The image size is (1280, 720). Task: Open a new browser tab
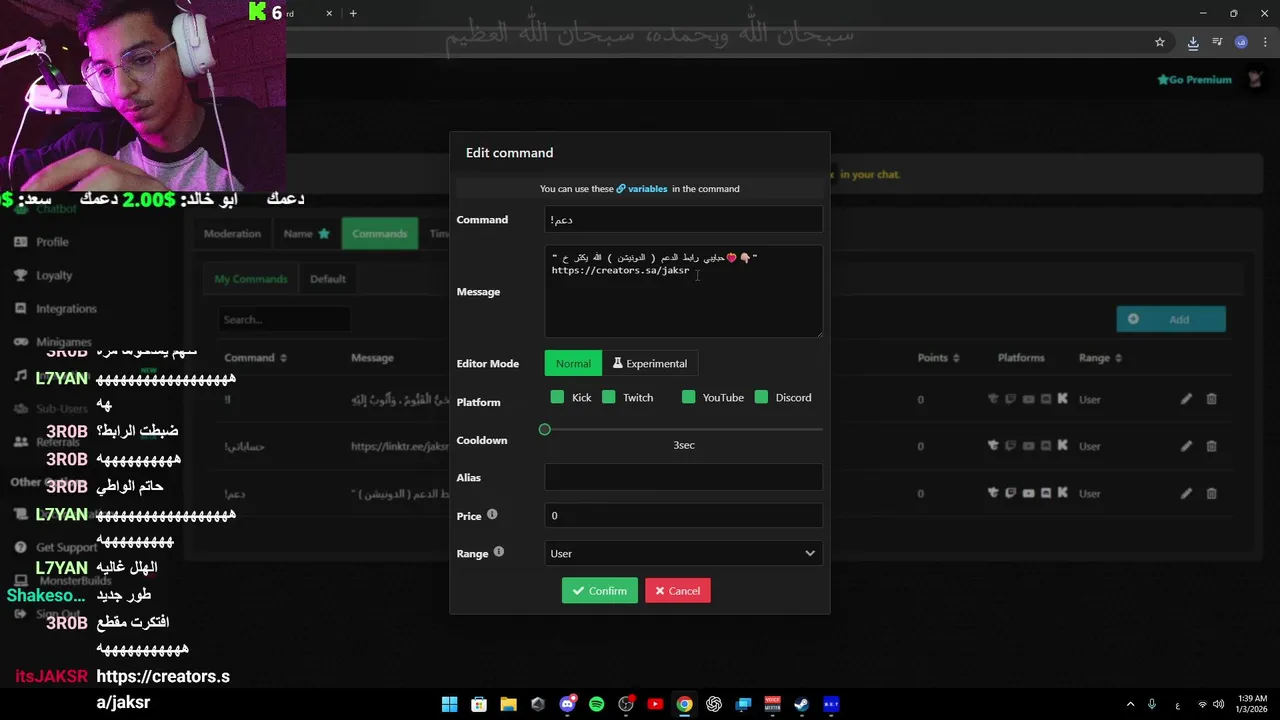click(353, 13)
